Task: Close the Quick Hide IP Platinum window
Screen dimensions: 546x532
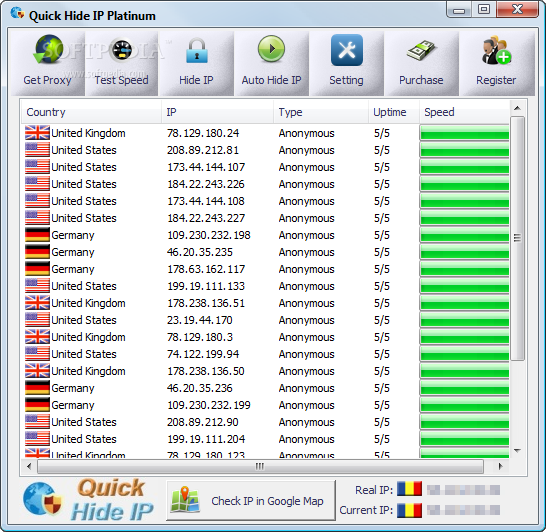Action: 517,9
